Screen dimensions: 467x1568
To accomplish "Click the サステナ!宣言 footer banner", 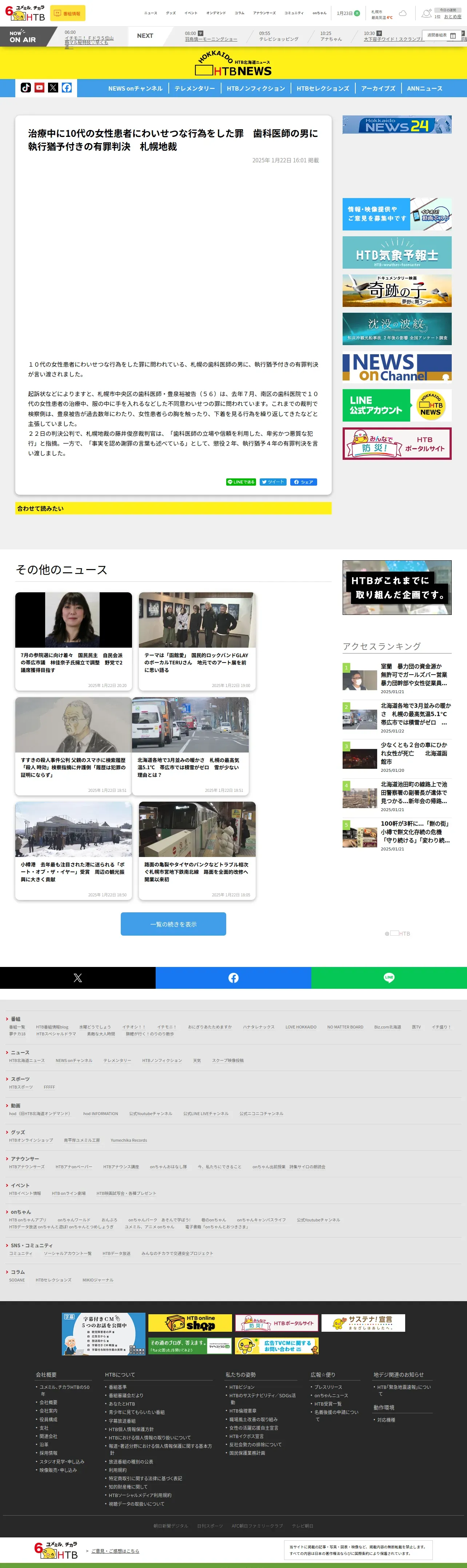I will [363, 1323].
